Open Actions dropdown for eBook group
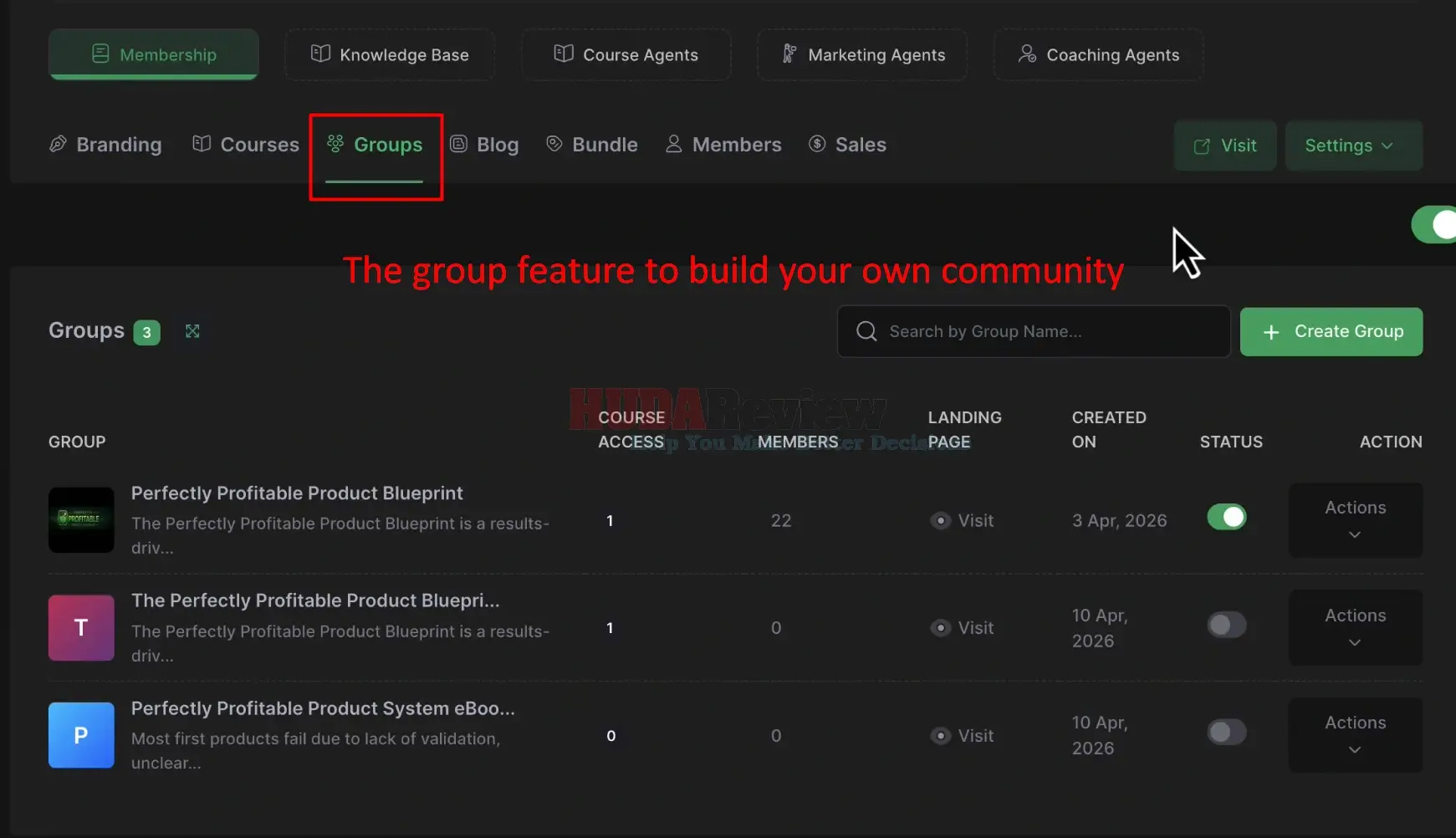1456x838 pixels. tap(1356, 735)
